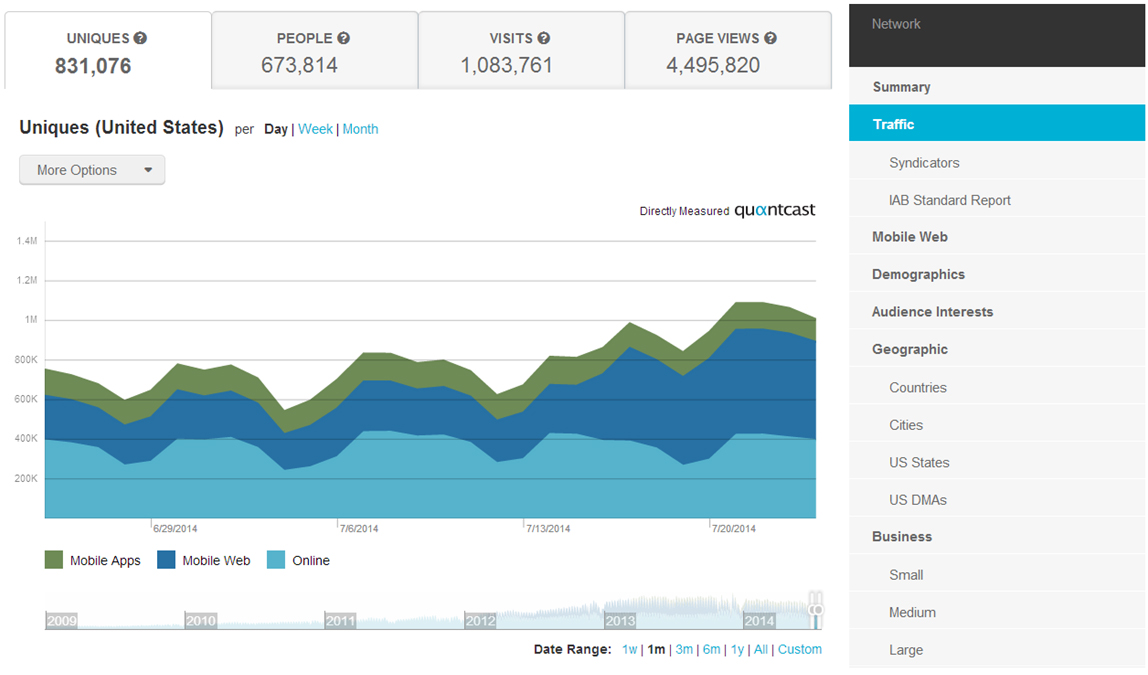View uniques per Month
The image size is (1148, 675).
pyautogui.click(x=360, y=129)
